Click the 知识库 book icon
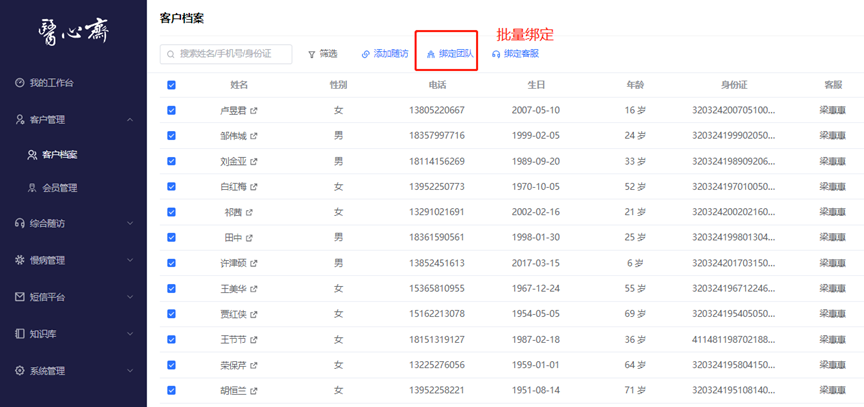Image resolution: width=864 pixels, height=407 pixels. [20, 334]
